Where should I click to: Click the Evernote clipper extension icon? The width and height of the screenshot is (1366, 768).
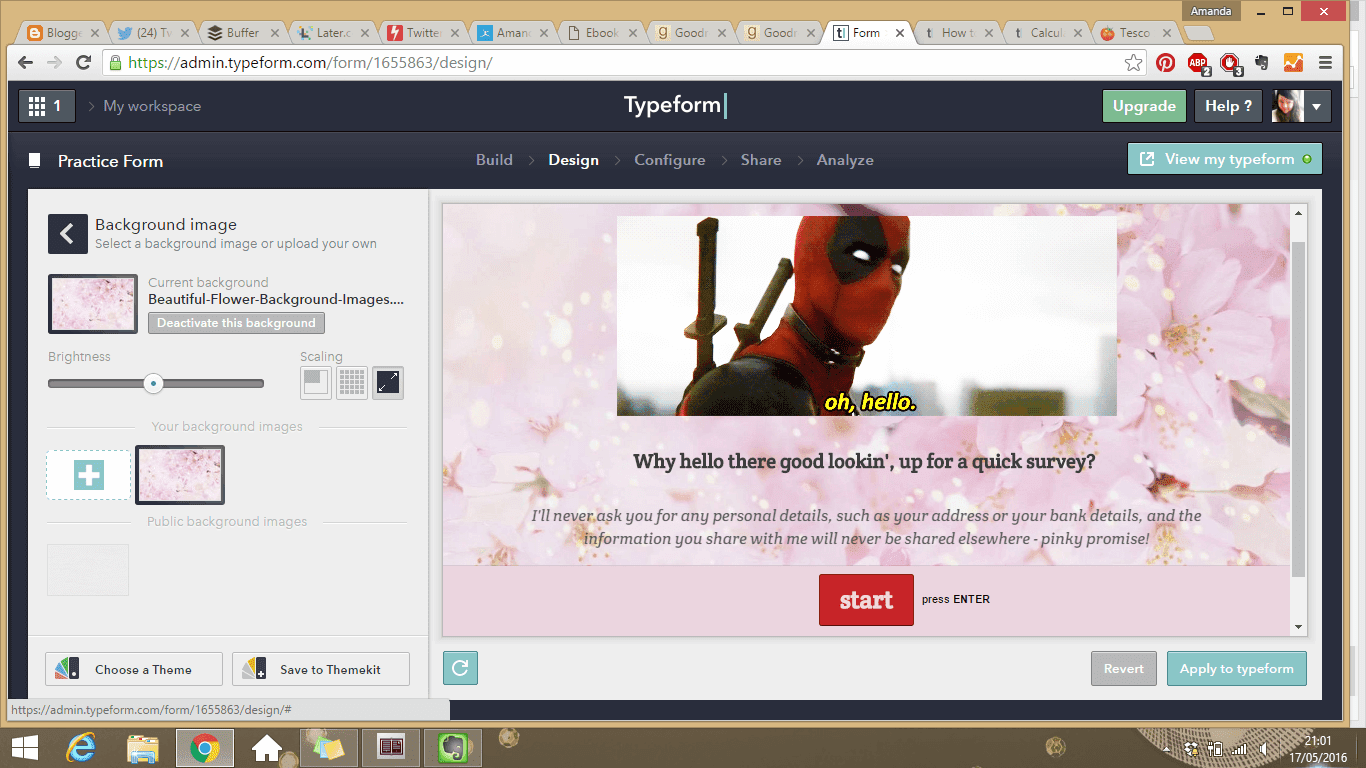[x=1261, y=63]
